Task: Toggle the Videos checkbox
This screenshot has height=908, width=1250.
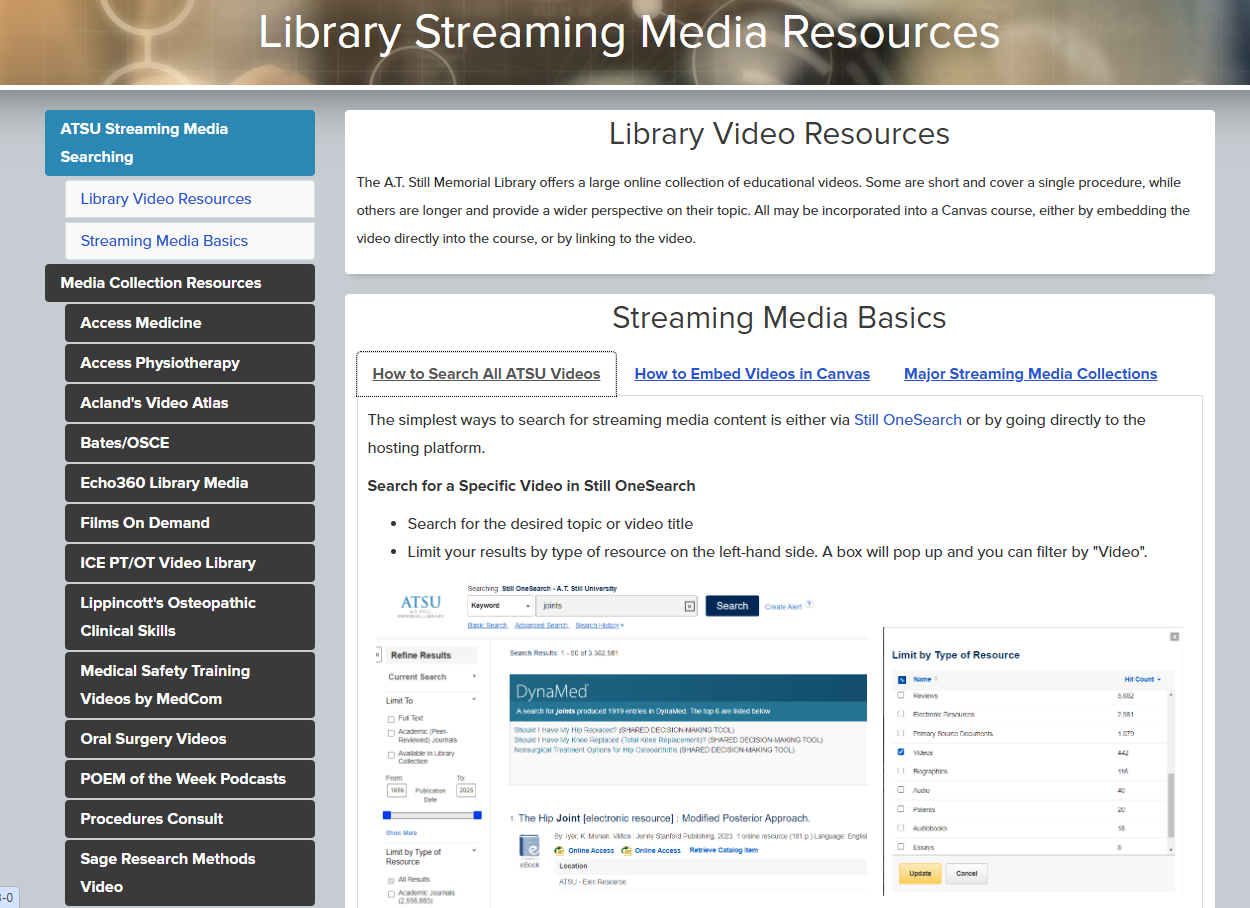Action: click(901, 752)
